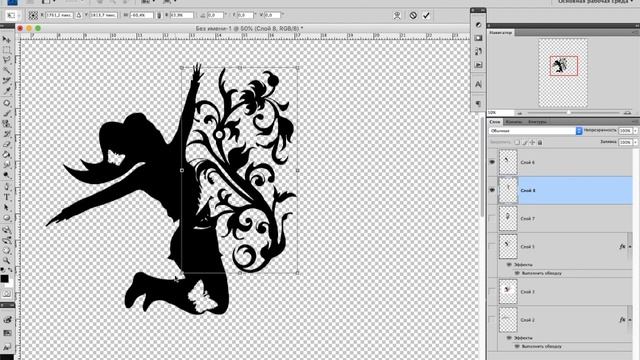Open the Paragraph panel icon
The width and height of the screenshot is (640, 360).
coord(478,104)
